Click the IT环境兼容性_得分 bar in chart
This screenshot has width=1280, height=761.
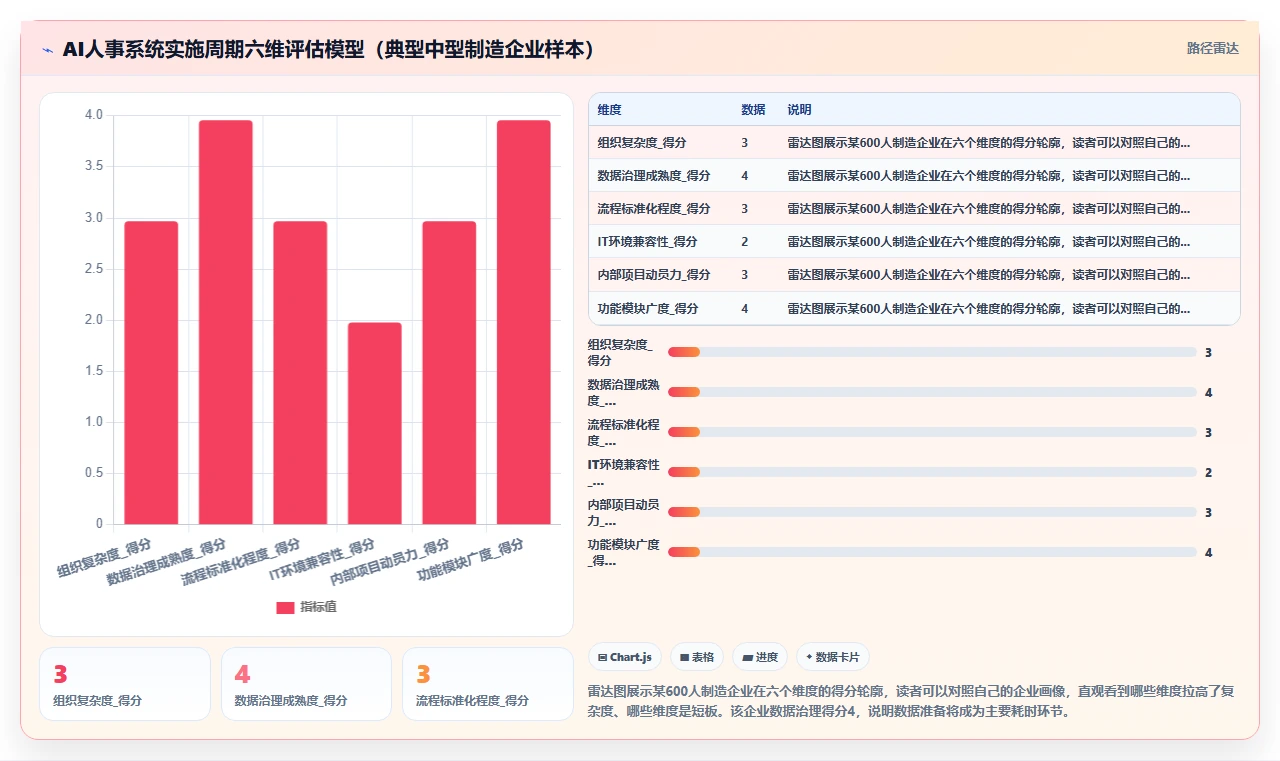(x=375, y=423)
